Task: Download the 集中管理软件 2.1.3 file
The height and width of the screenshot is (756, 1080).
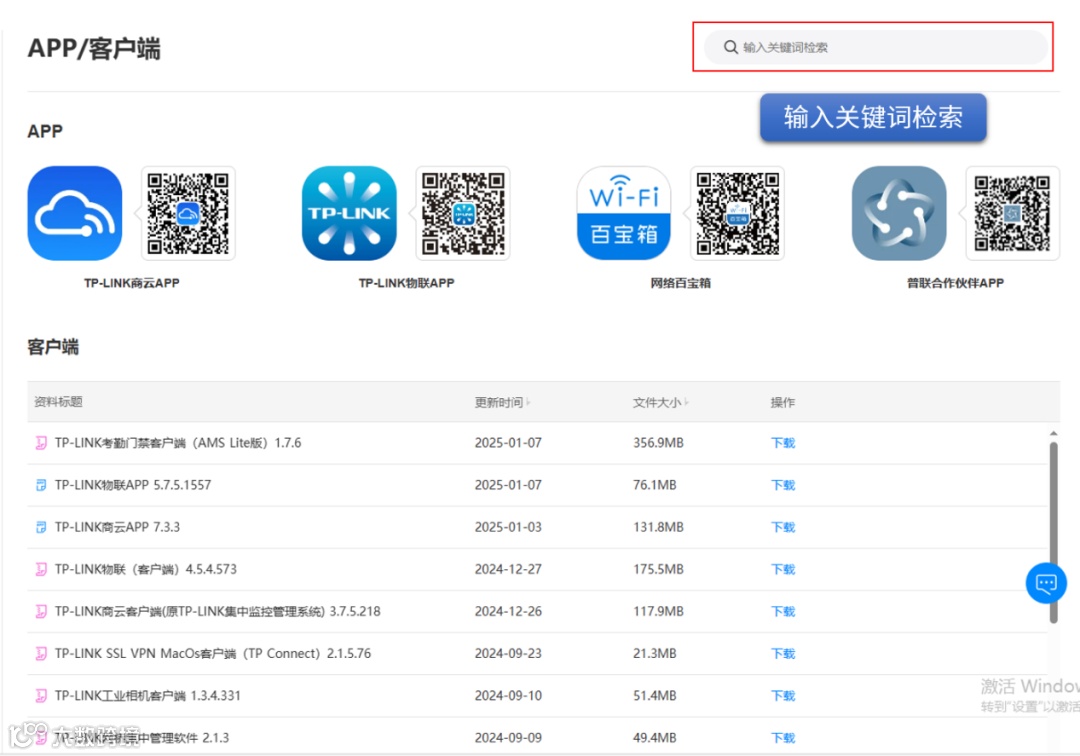Action: (782, 737)
